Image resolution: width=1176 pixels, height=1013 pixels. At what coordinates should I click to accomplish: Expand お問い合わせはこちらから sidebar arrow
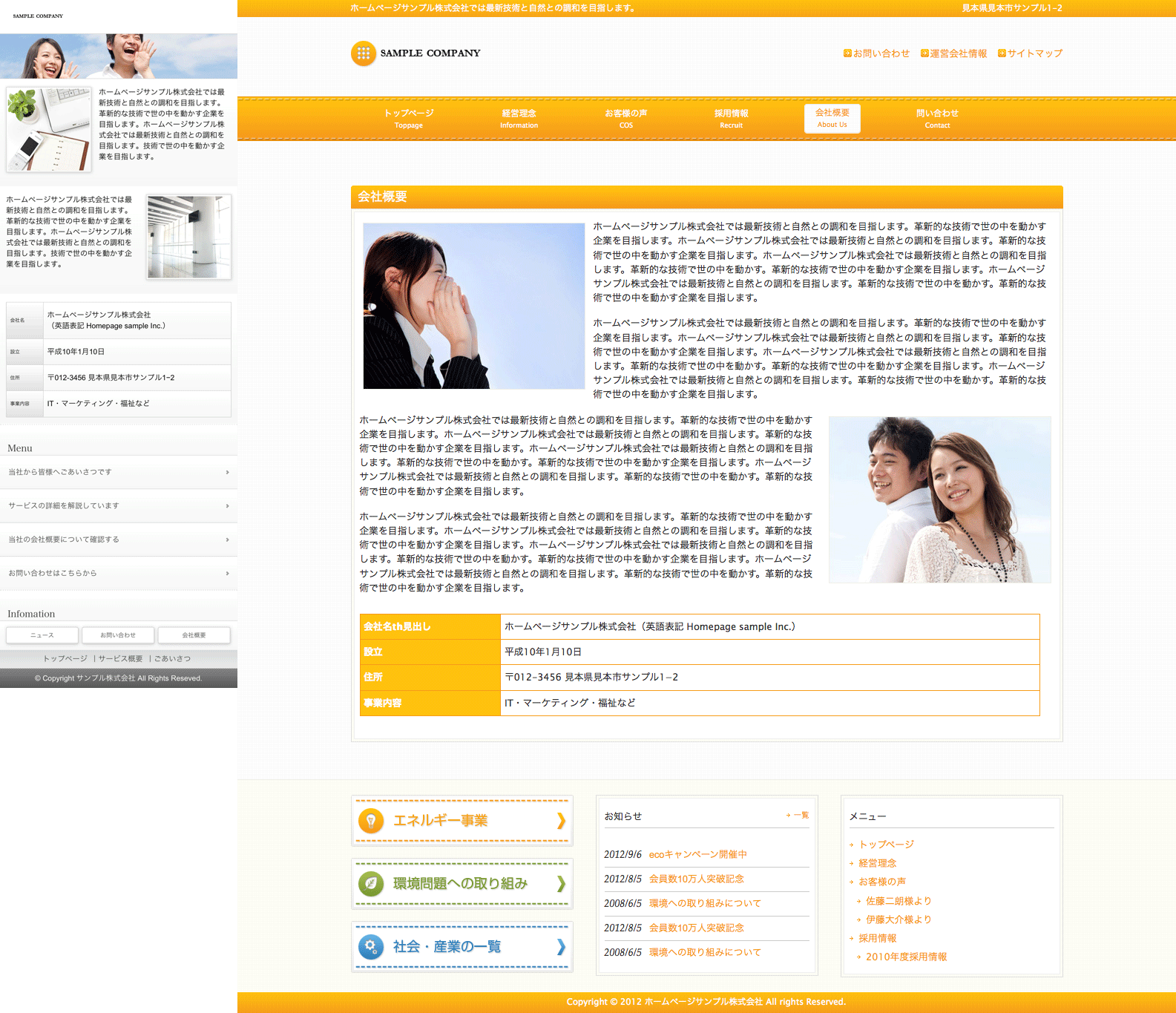pos(227,574)
